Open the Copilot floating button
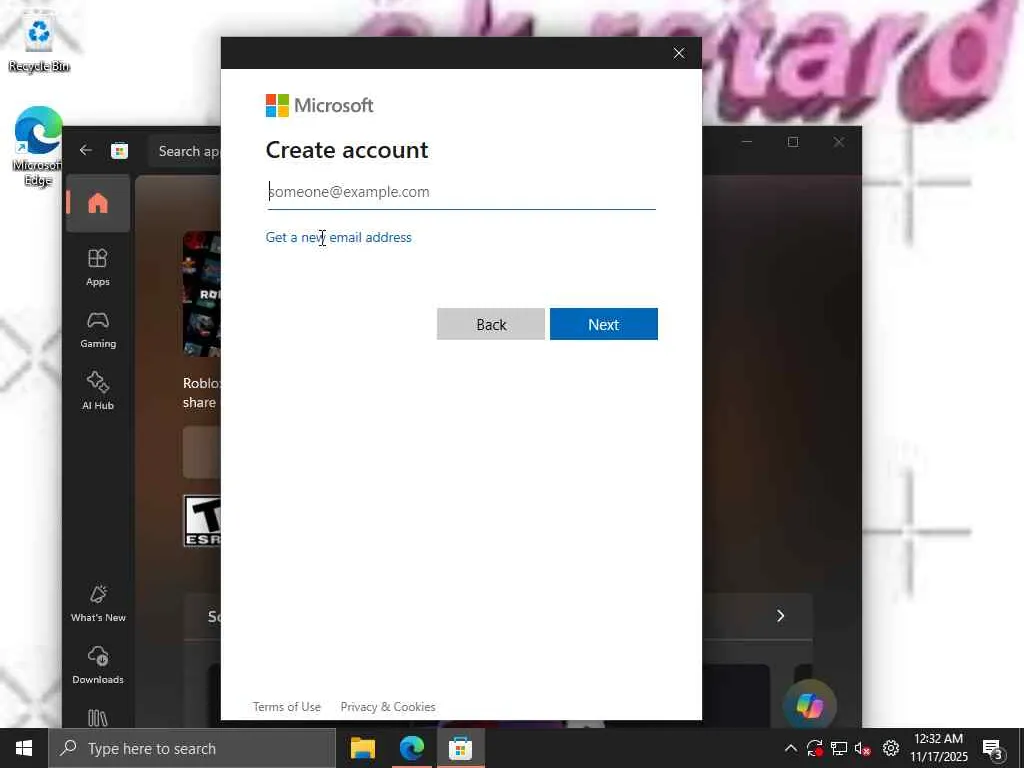 coord(810,706)
